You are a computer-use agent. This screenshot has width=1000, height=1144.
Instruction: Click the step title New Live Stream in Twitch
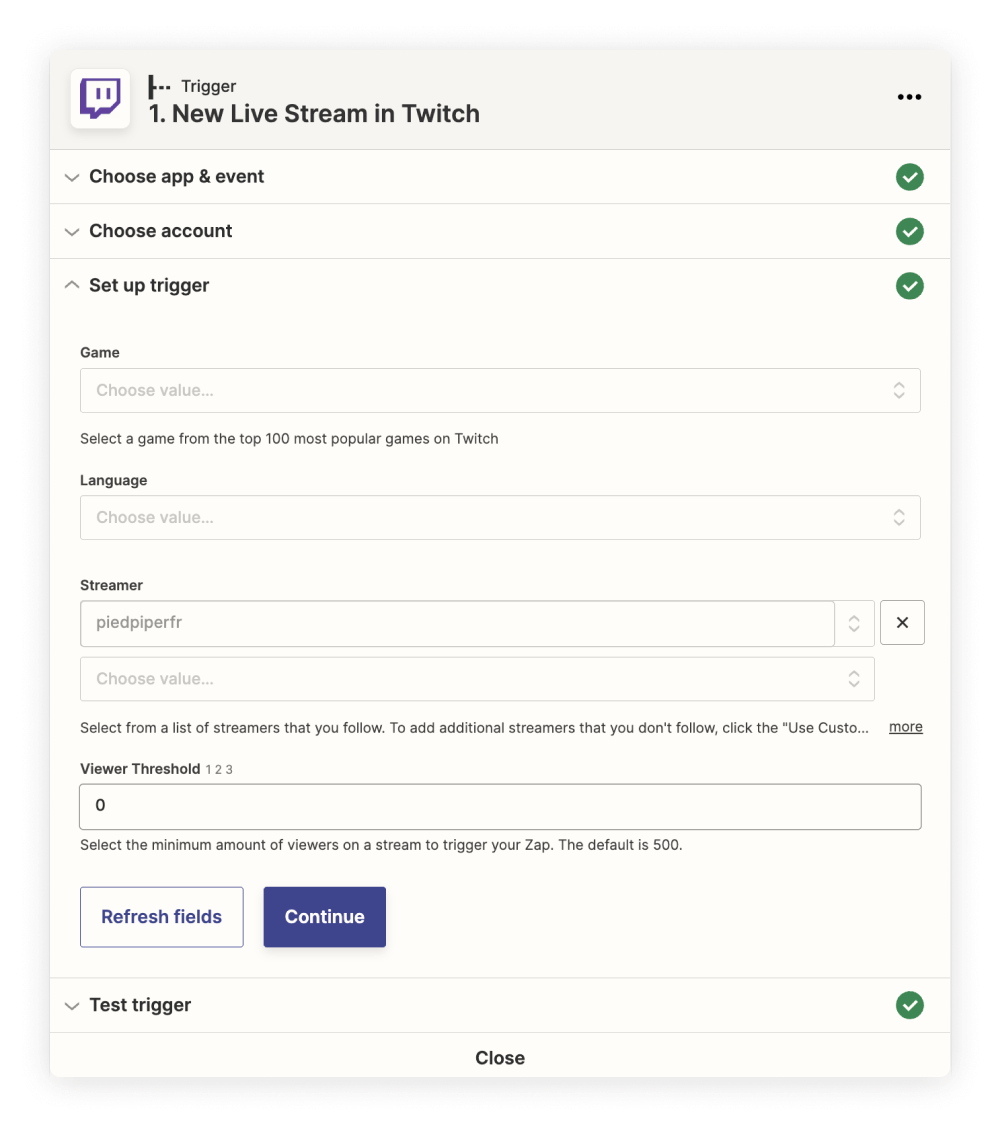[314, 114]
